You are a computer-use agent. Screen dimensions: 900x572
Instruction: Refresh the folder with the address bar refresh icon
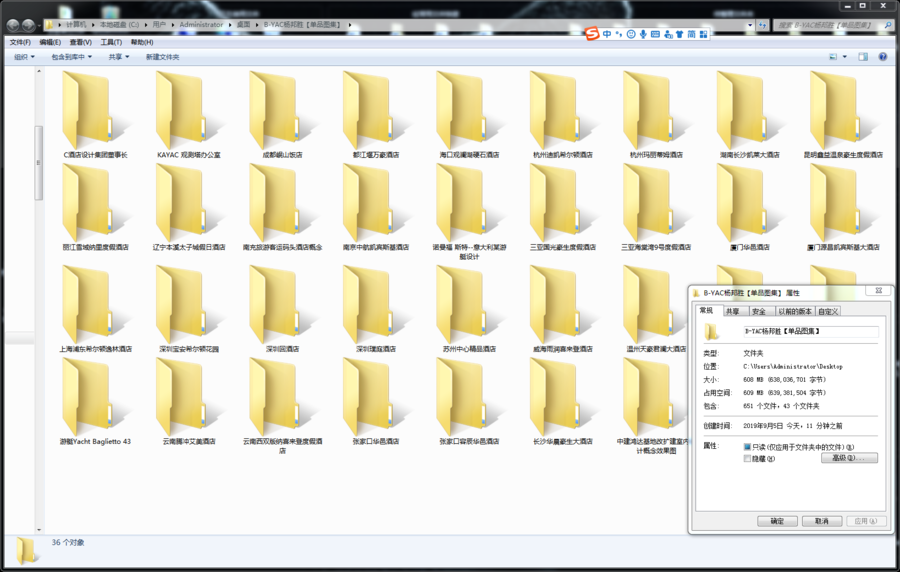tap(762, 25)
